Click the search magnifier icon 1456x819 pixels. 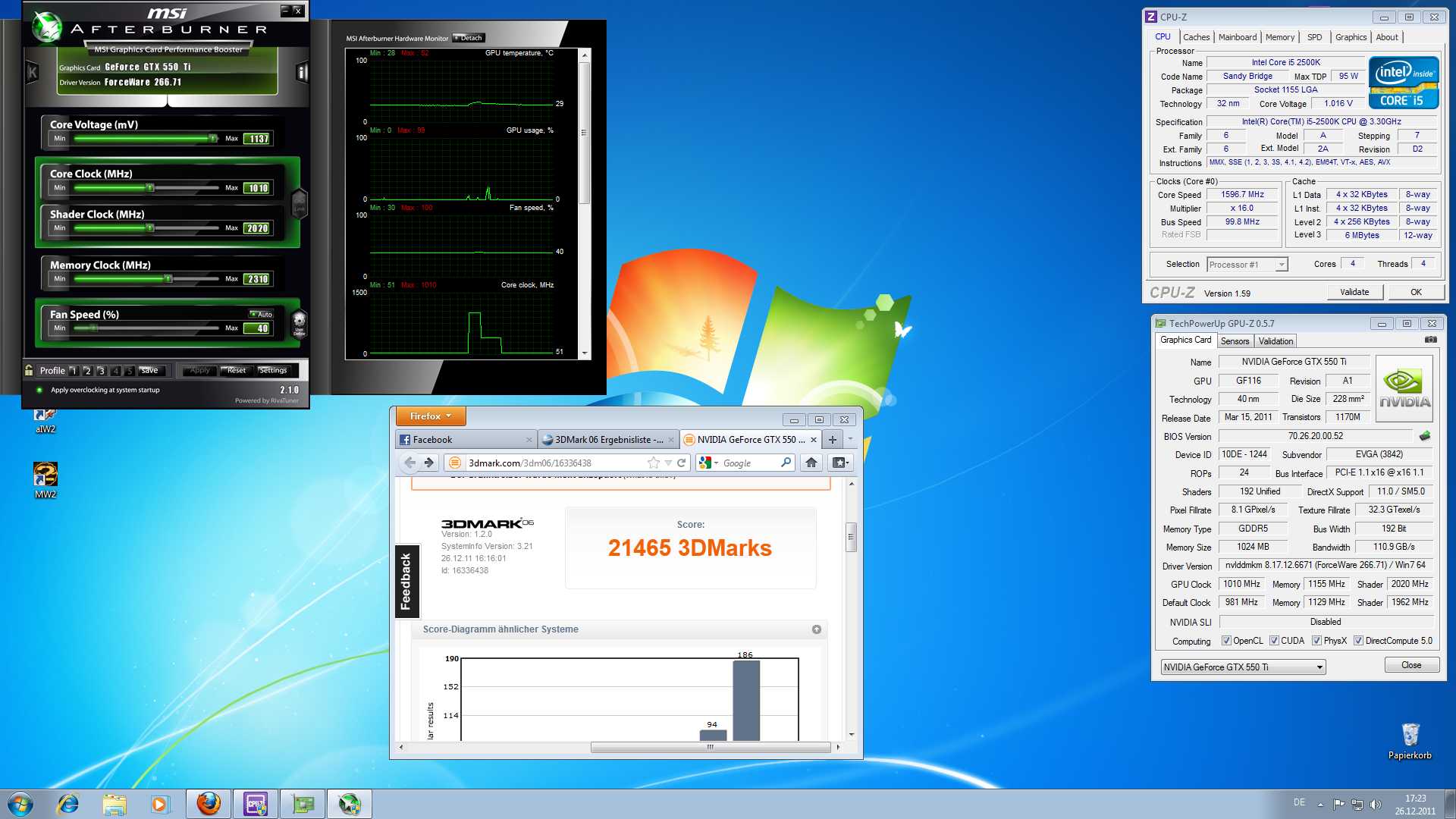pos(786,463)
